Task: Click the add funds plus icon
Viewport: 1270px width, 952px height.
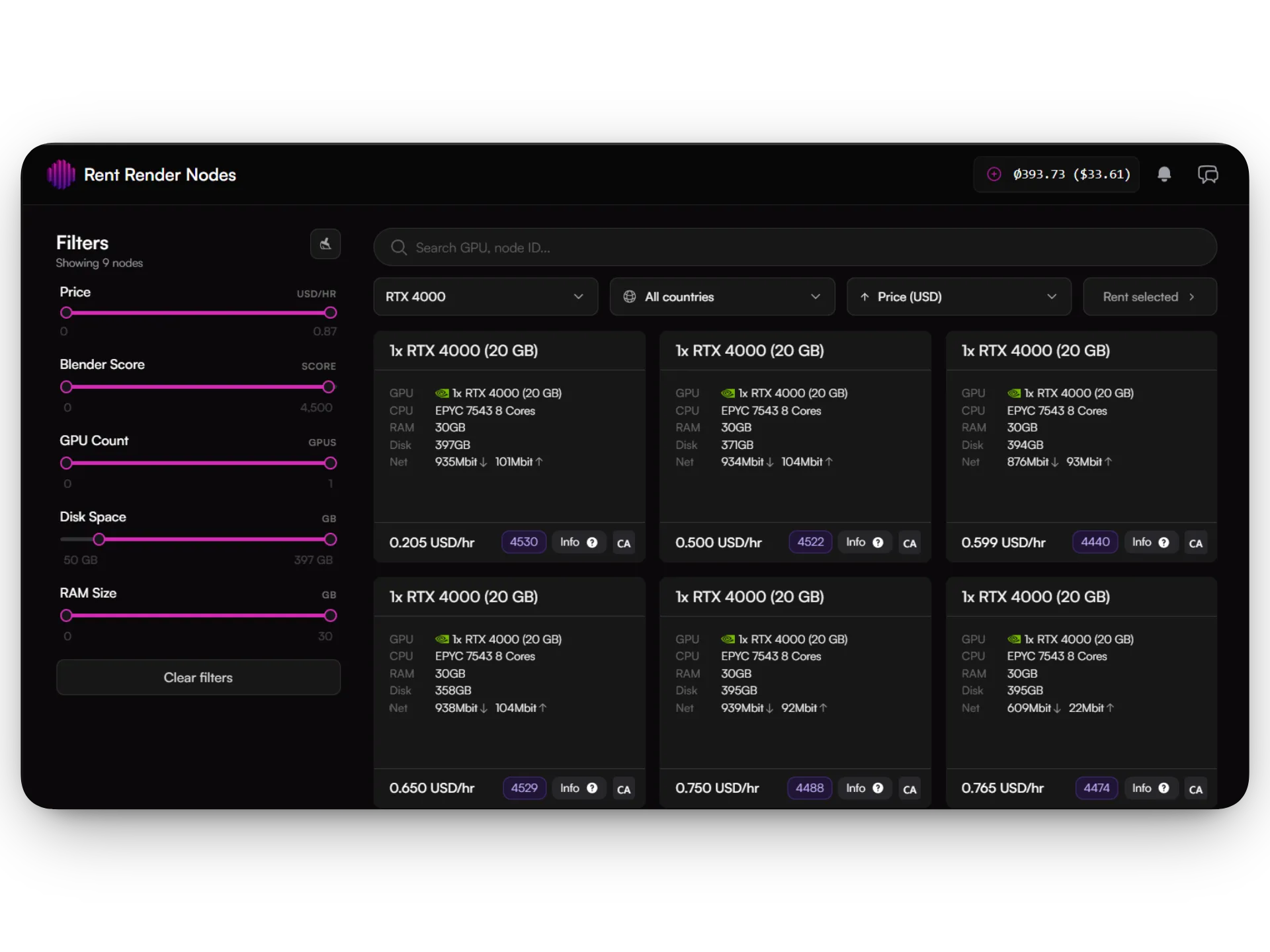Action: 994,175
